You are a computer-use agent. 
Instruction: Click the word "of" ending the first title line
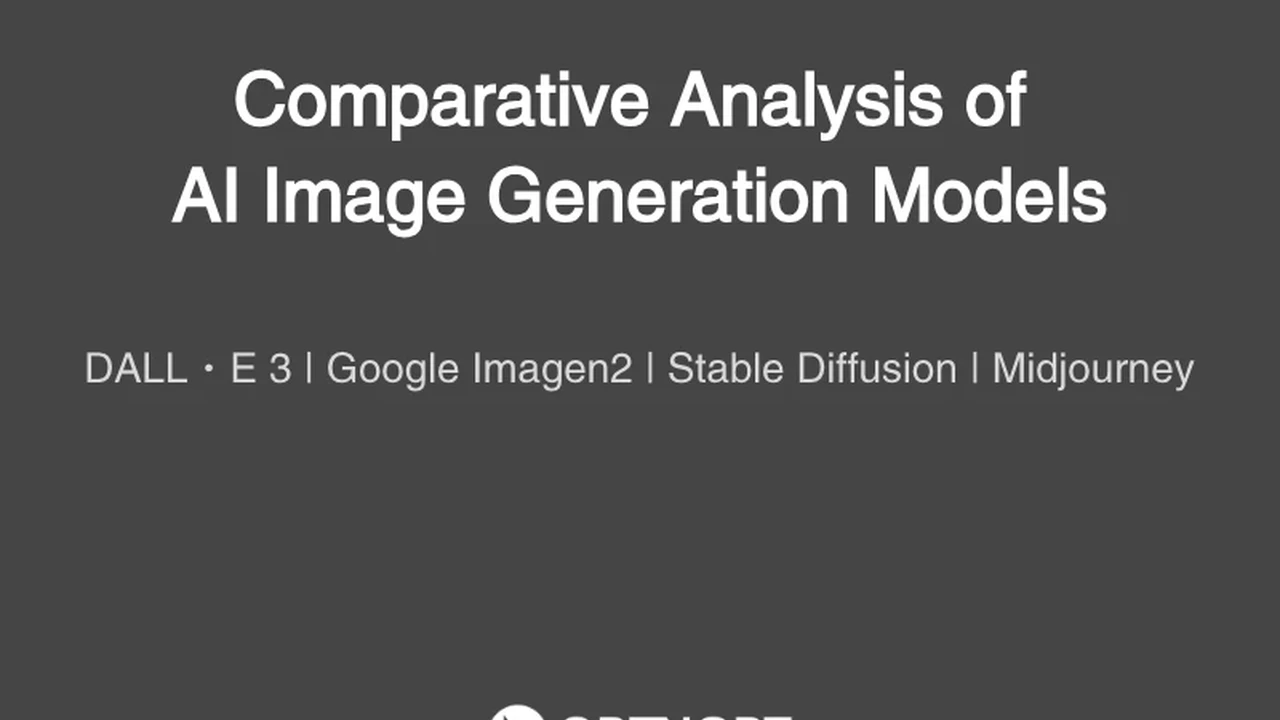995,100
